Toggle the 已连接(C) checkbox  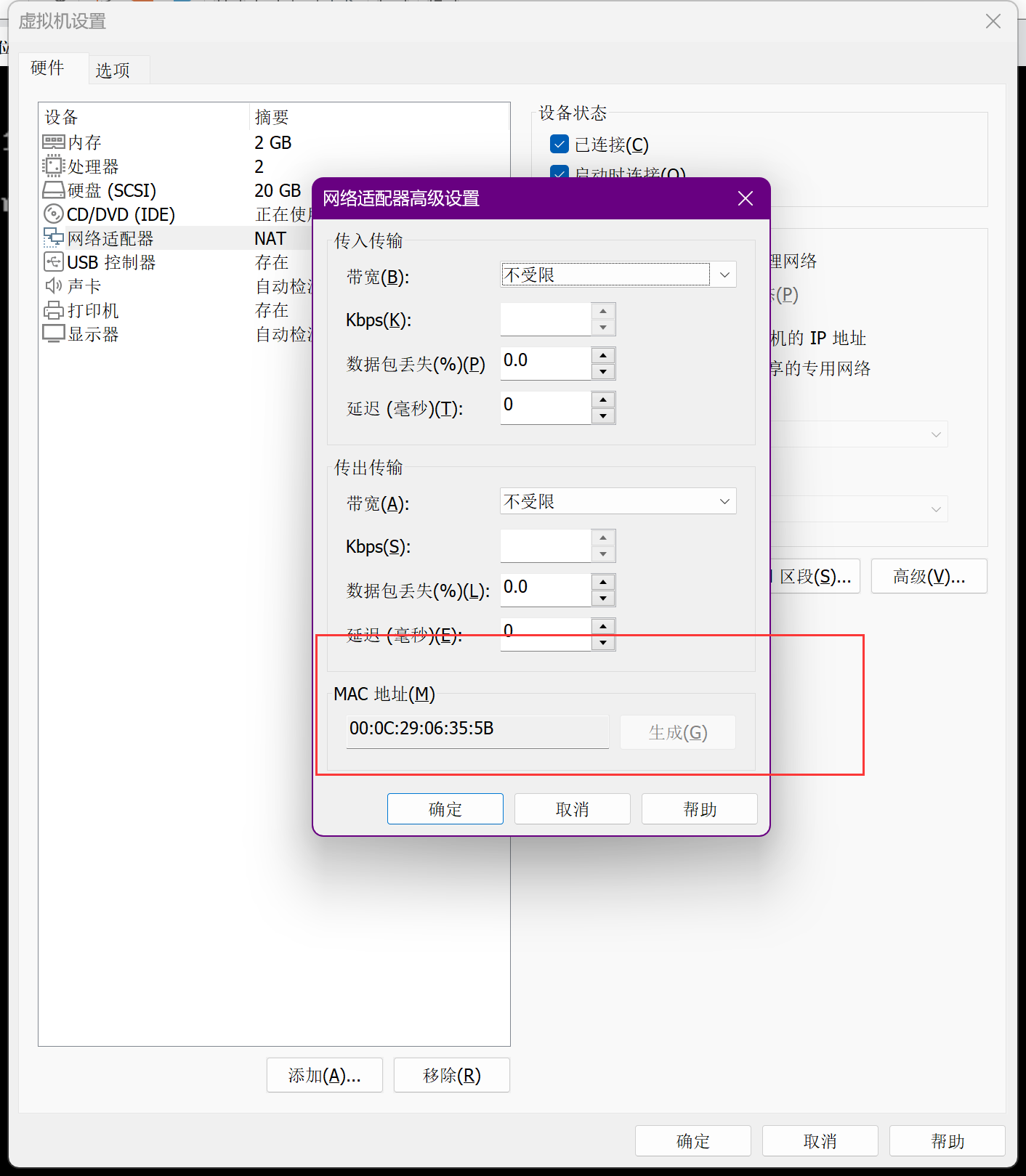point(560,144)
